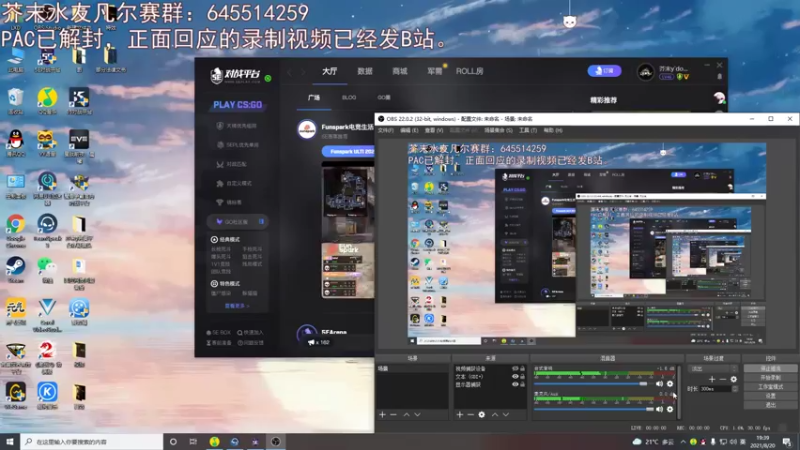The width and height of the screenshot is (800, 450).
Task: Click 停止推流 button in OBS controls
Action: (770, 368)
